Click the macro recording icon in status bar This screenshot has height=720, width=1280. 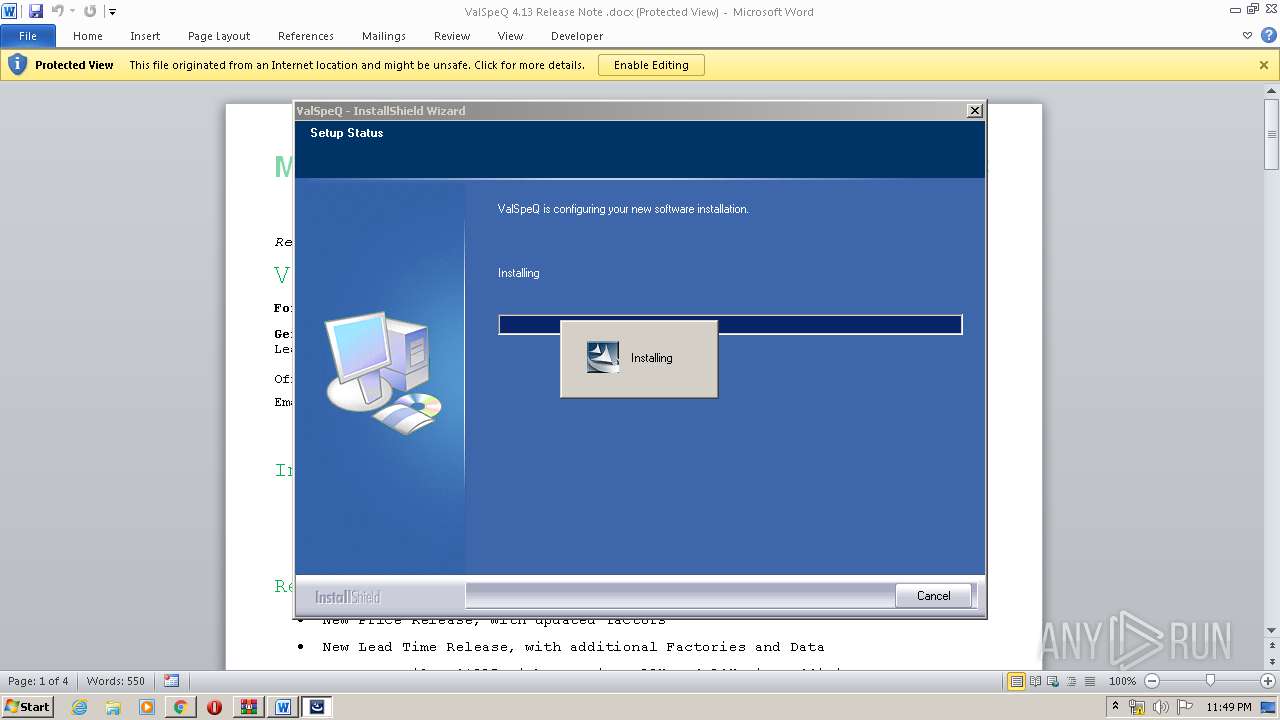tap(172, 681)
